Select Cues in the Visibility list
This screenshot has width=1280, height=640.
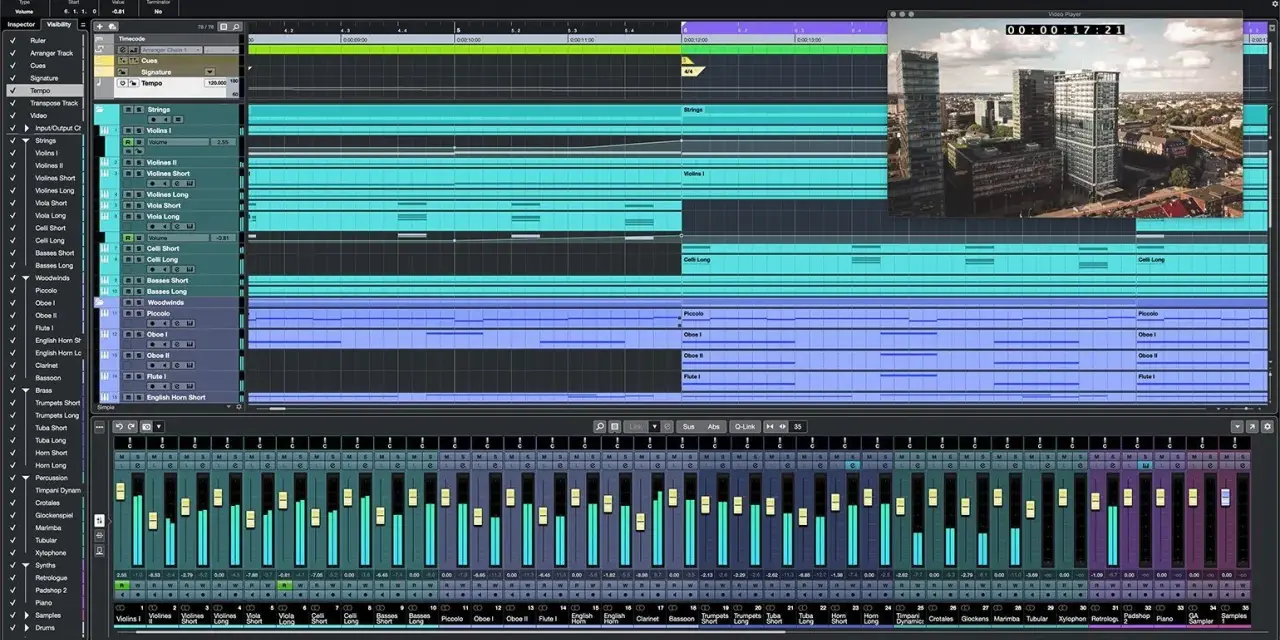click(38, 65)
